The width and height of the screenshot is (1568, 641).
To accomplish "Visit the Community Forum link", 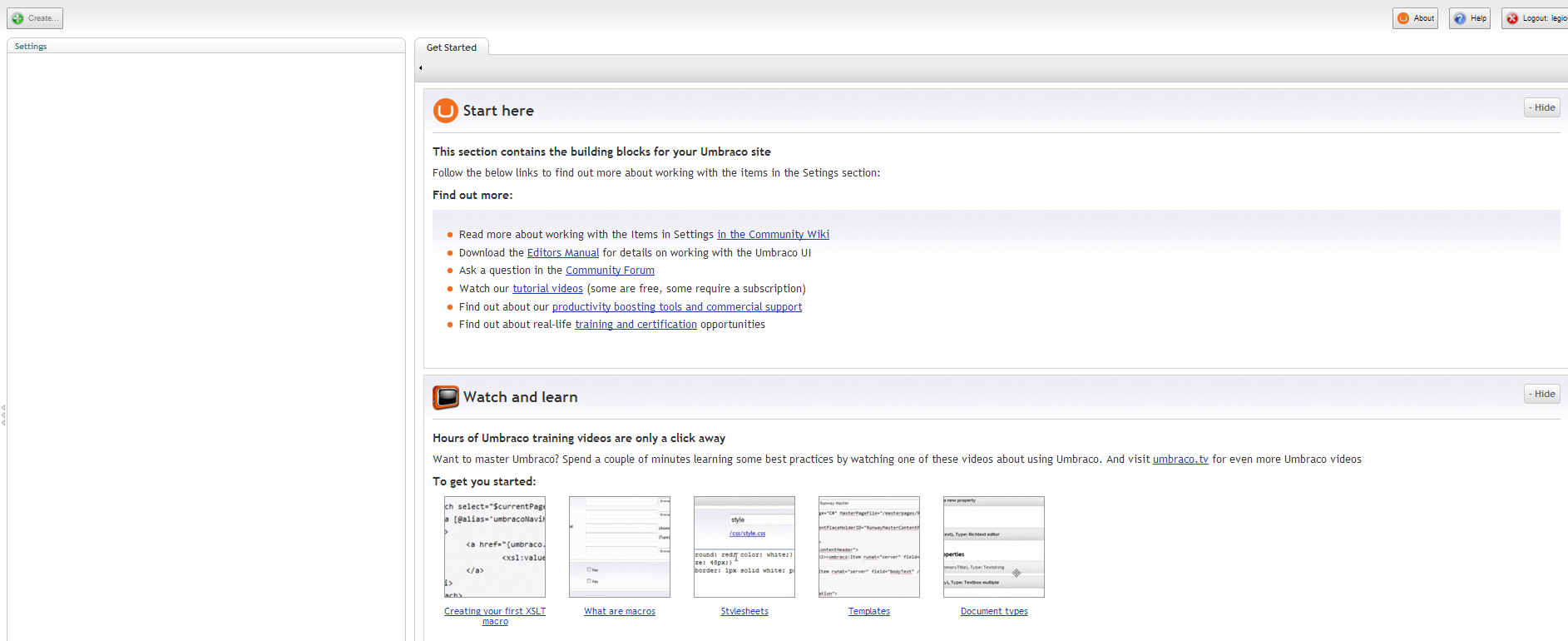I will coord(610,271).
